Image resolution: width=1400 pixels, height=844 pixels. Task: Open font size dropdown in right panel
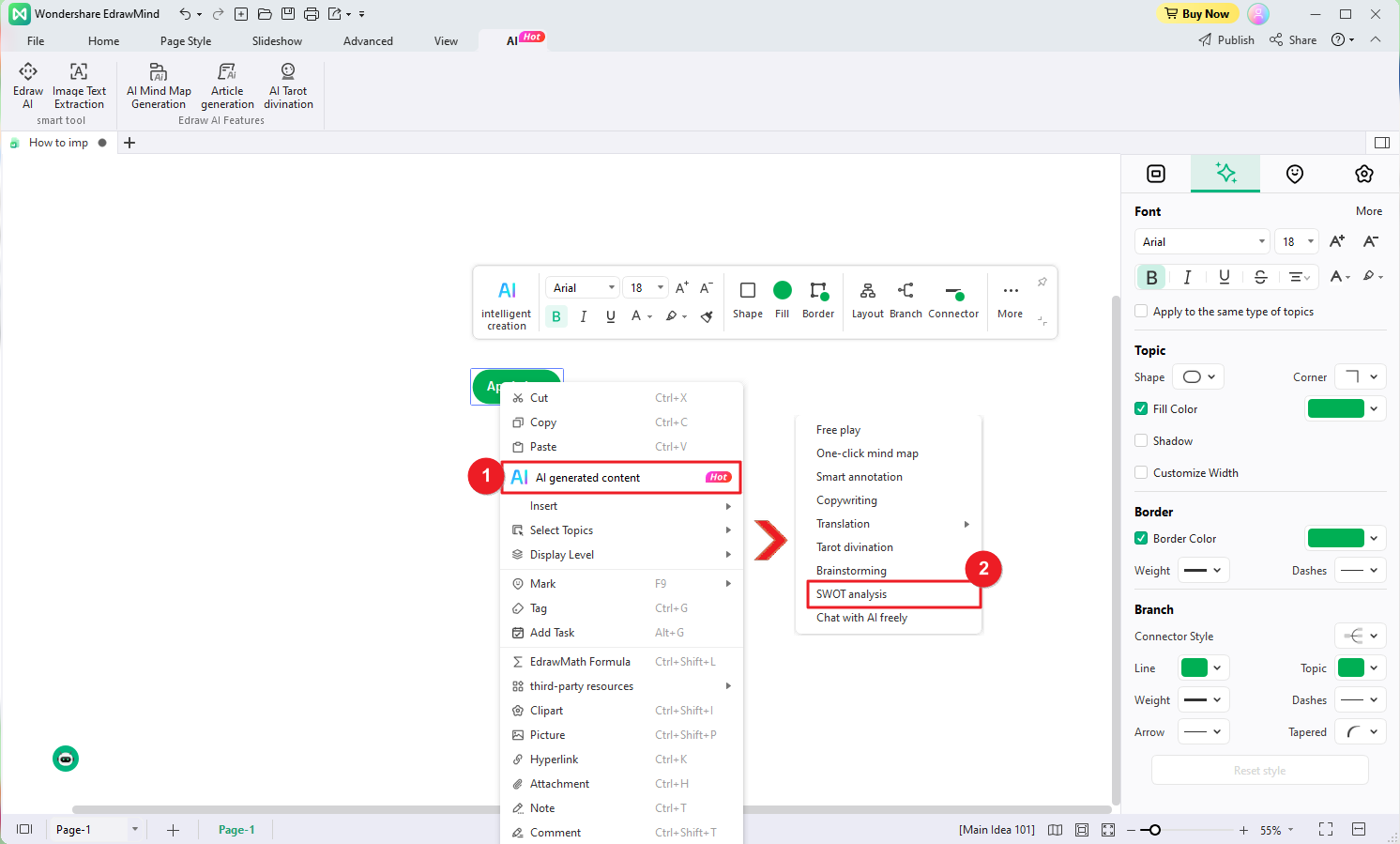[1299, 241]
